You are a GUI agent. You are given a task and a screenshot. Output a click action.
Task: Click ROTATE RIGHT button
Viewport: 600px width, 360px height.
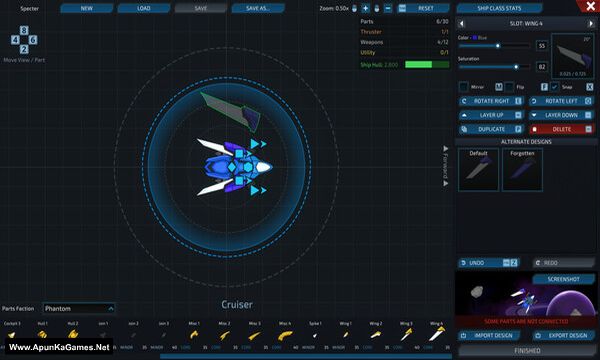click(491, 101)
